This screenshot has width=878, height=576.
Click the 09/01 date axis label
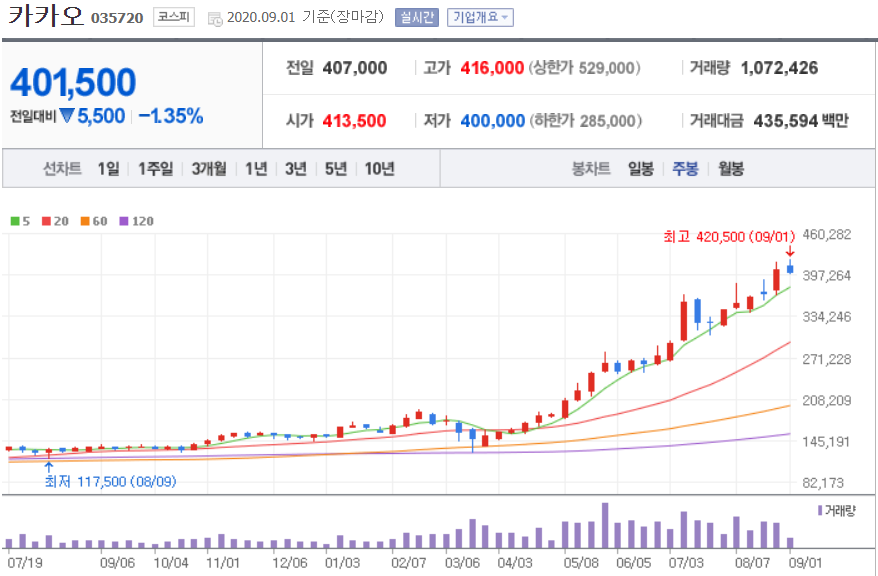(805, 563)
